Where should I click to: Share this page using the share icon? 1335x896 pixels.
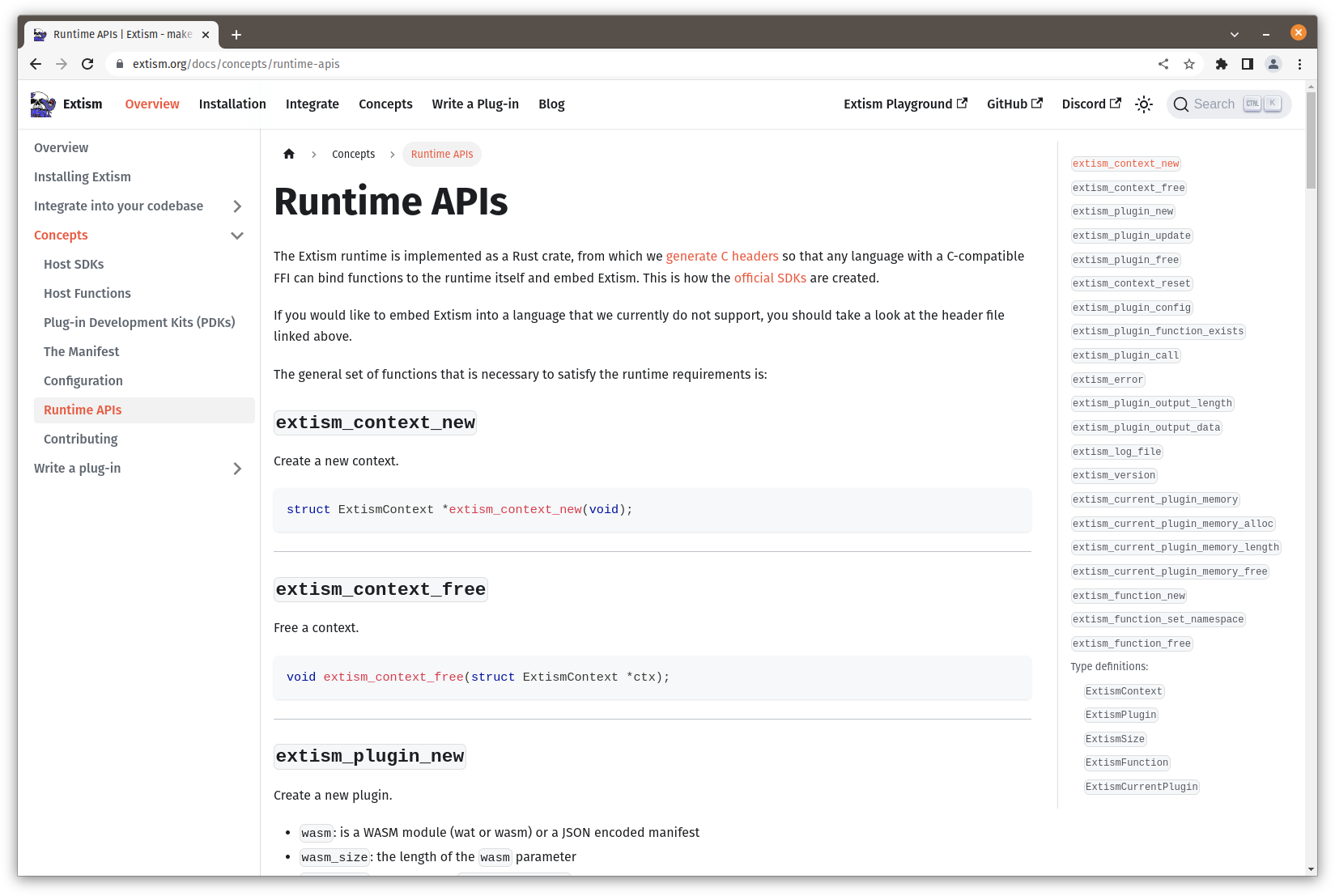[x=1163, y=64]
